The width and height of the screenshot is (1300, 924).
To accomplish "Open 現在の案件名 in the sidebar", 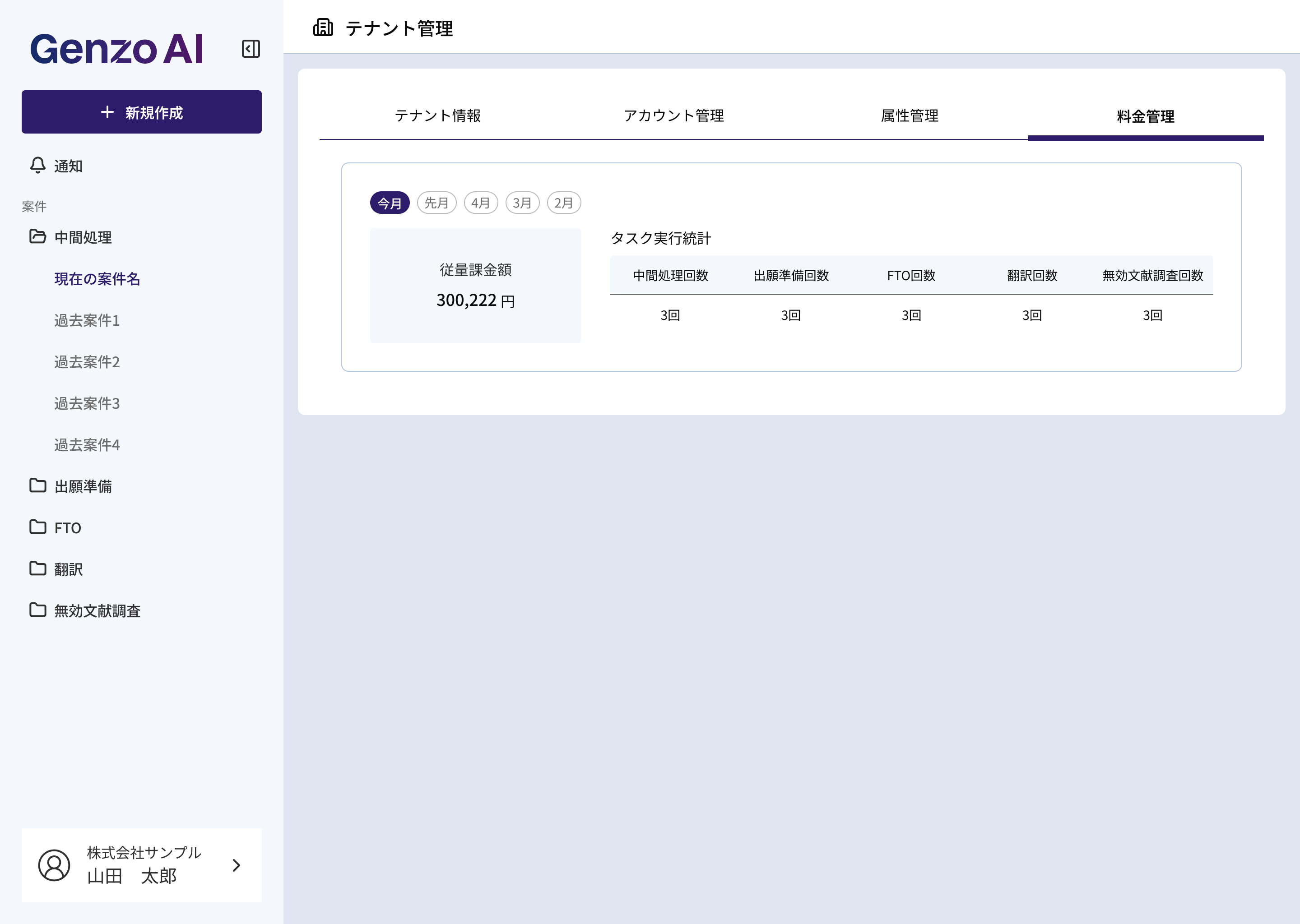I will pos(97,279).
